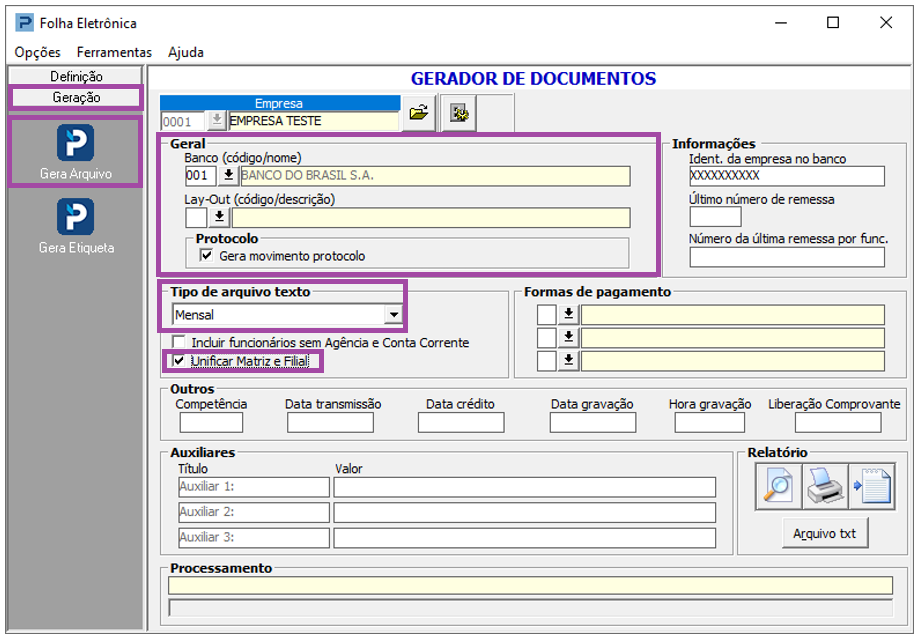Expand the Tipo de arquivo texto dropdown
Image resolution: width=919 pixels, height=638 pixels.
tap(393, 316)
